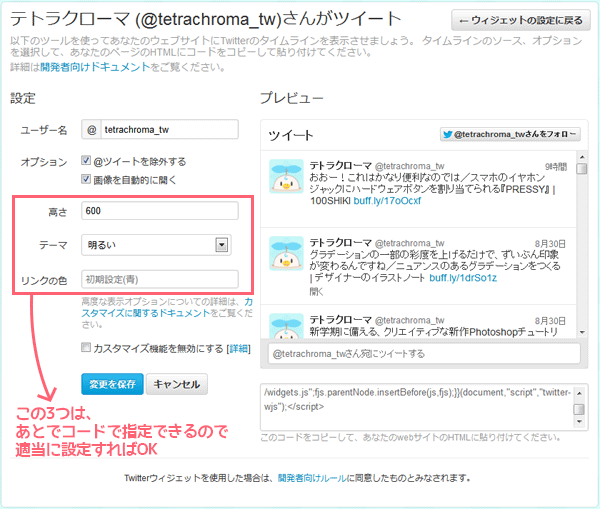
Task: Open the developer documentation link
Action: pyautogui.click(x=95, y=67)
